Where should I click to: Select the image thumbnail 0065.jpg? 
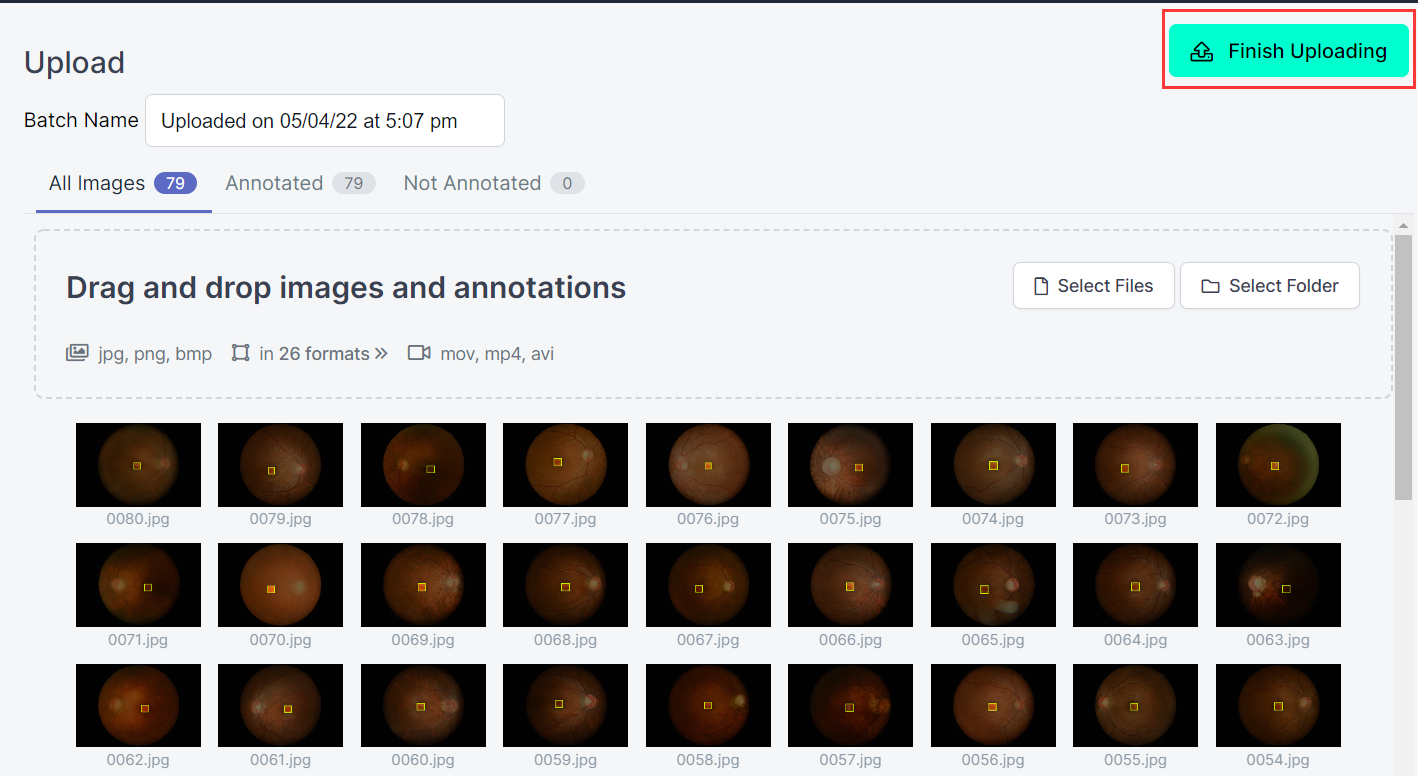tap(993, 585)
